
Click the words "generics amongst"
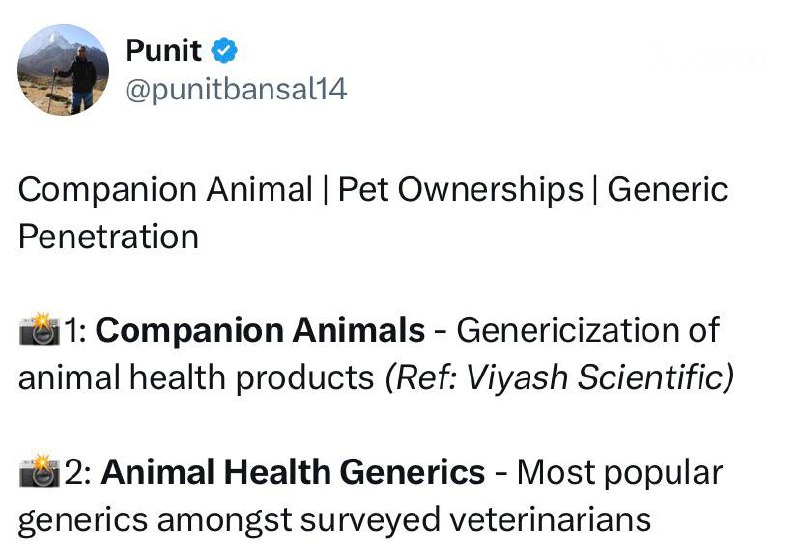[x=180, y=520]
